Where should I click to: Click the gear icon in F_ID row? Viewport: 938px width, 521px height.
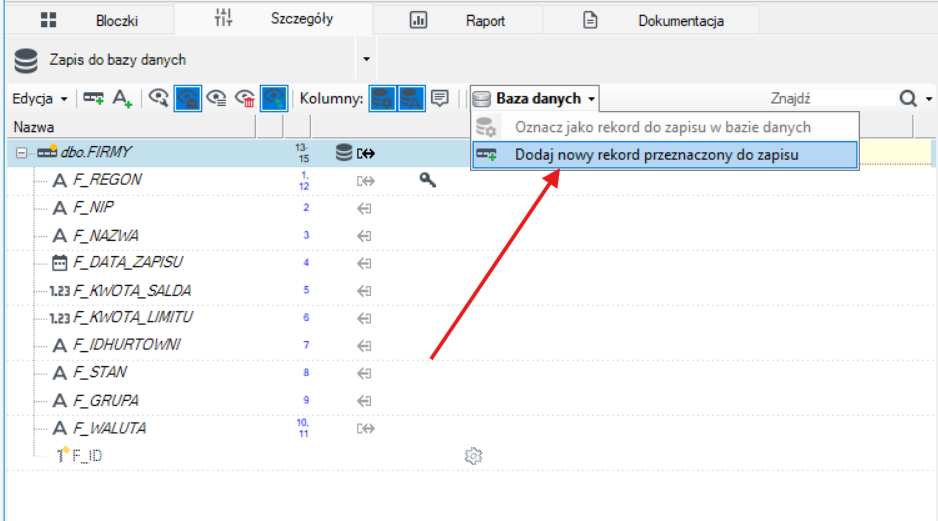click(x=473, y=456)
